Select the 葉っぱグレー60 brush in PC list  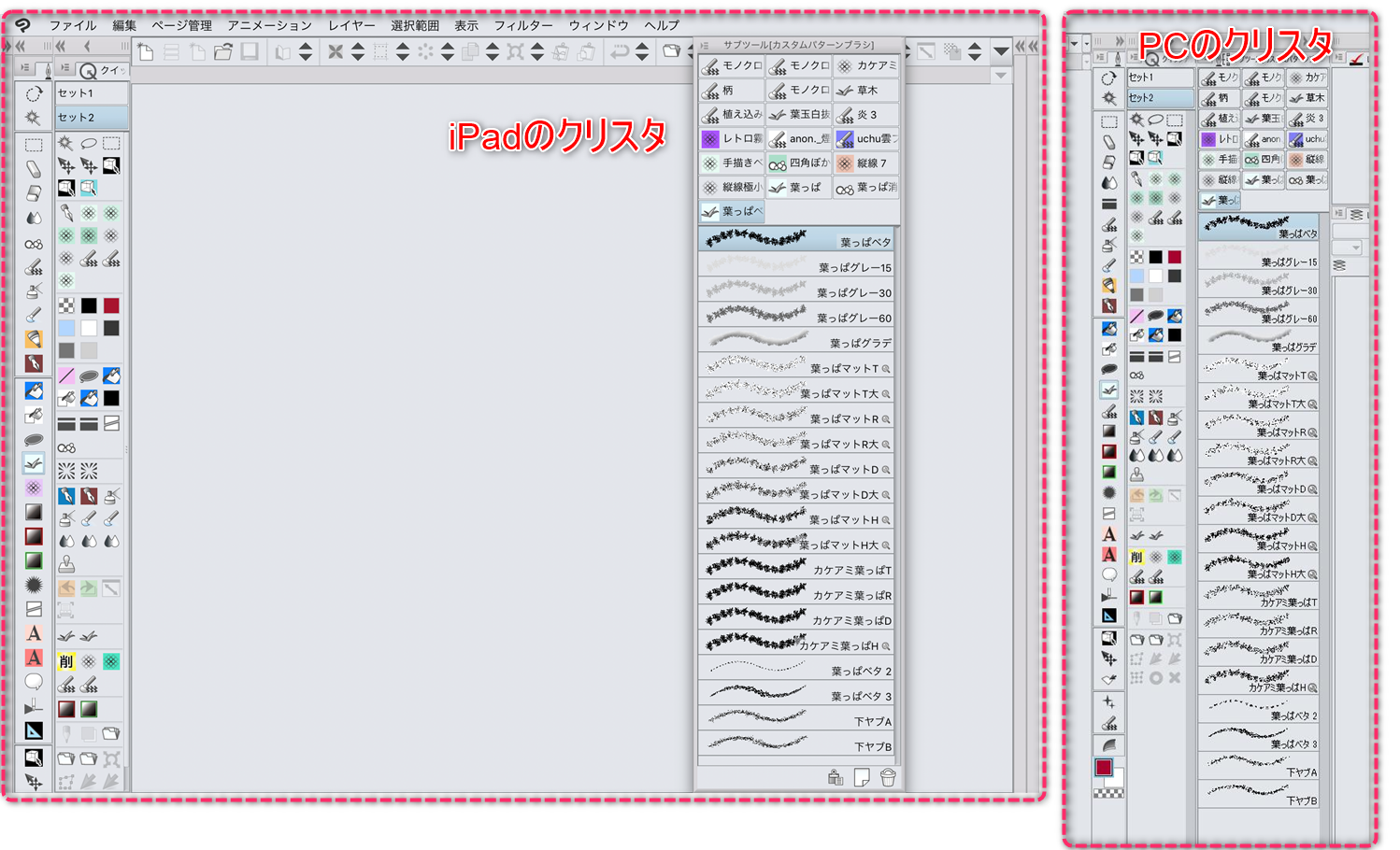point(1259,313)
